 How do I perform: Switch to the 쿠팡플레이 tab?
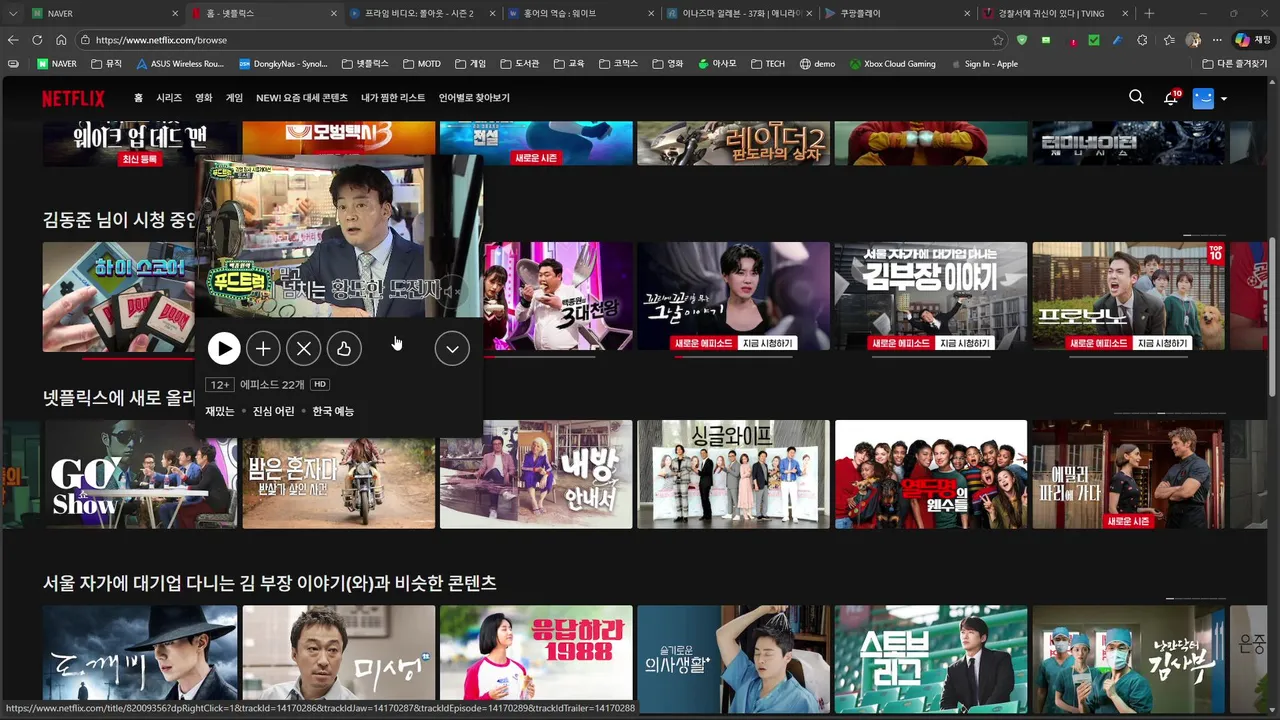[897, 14]
